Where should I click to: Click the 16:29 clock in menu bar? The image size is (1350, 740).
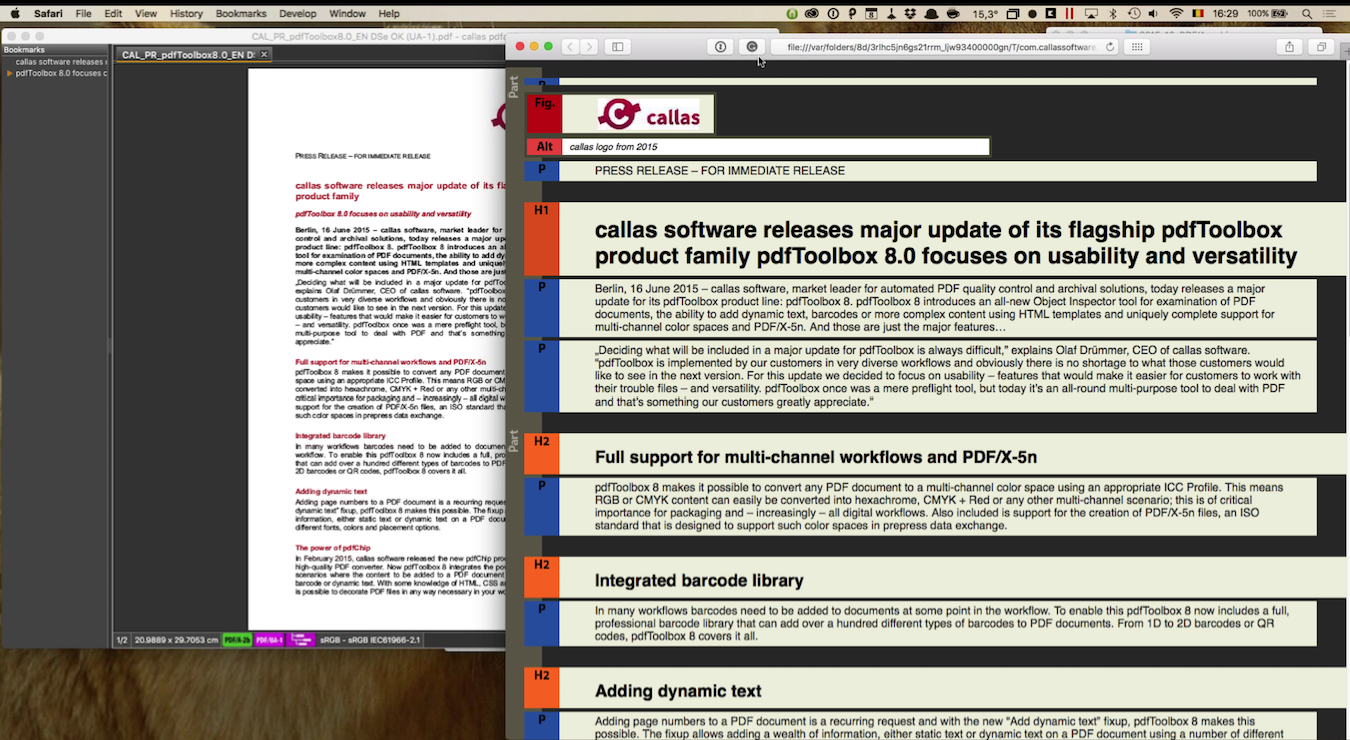[x=1225, y=14]
